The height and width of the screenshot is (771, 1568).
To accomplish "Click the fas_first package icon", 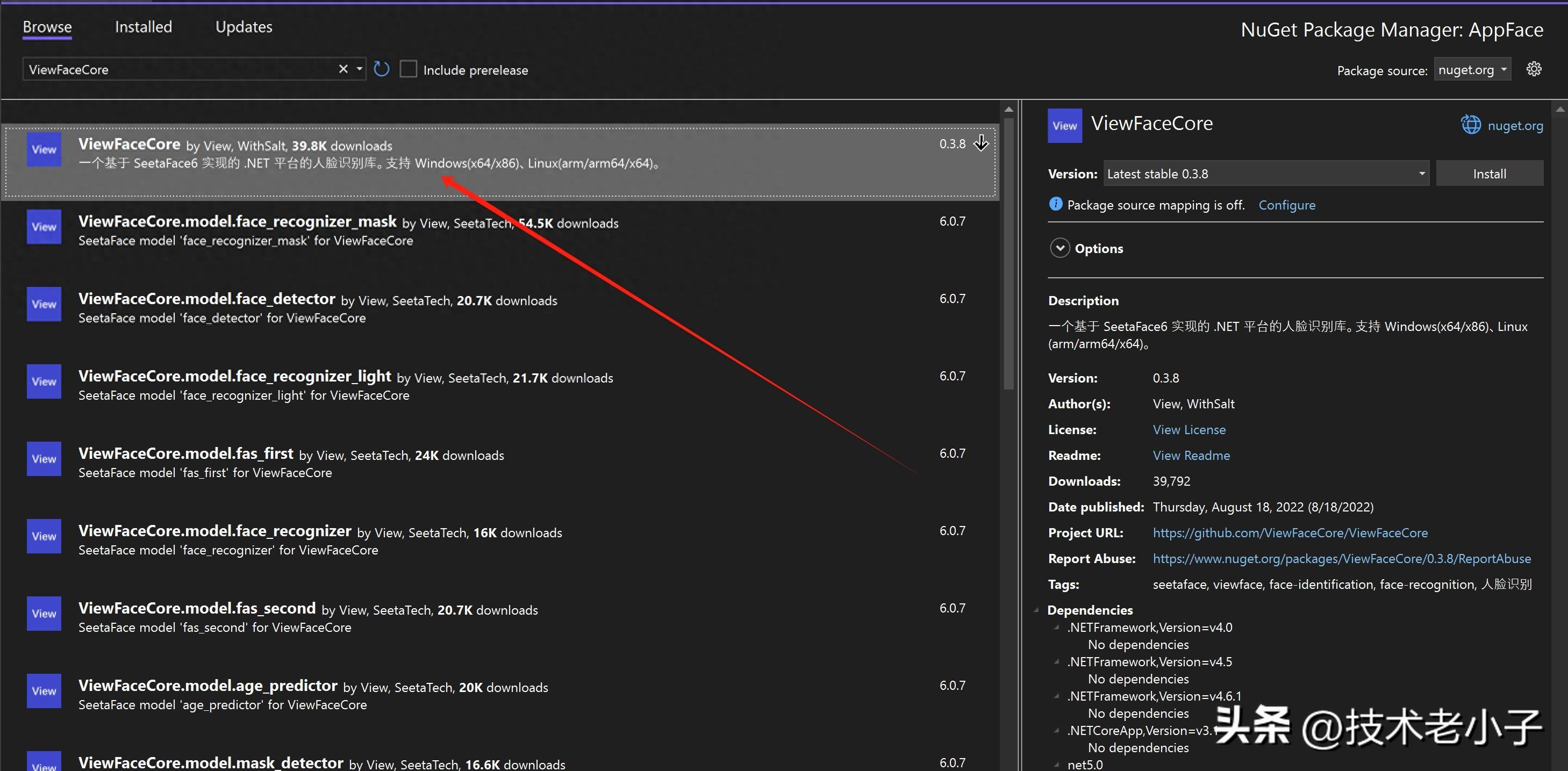I will click(x=44, y=459).
